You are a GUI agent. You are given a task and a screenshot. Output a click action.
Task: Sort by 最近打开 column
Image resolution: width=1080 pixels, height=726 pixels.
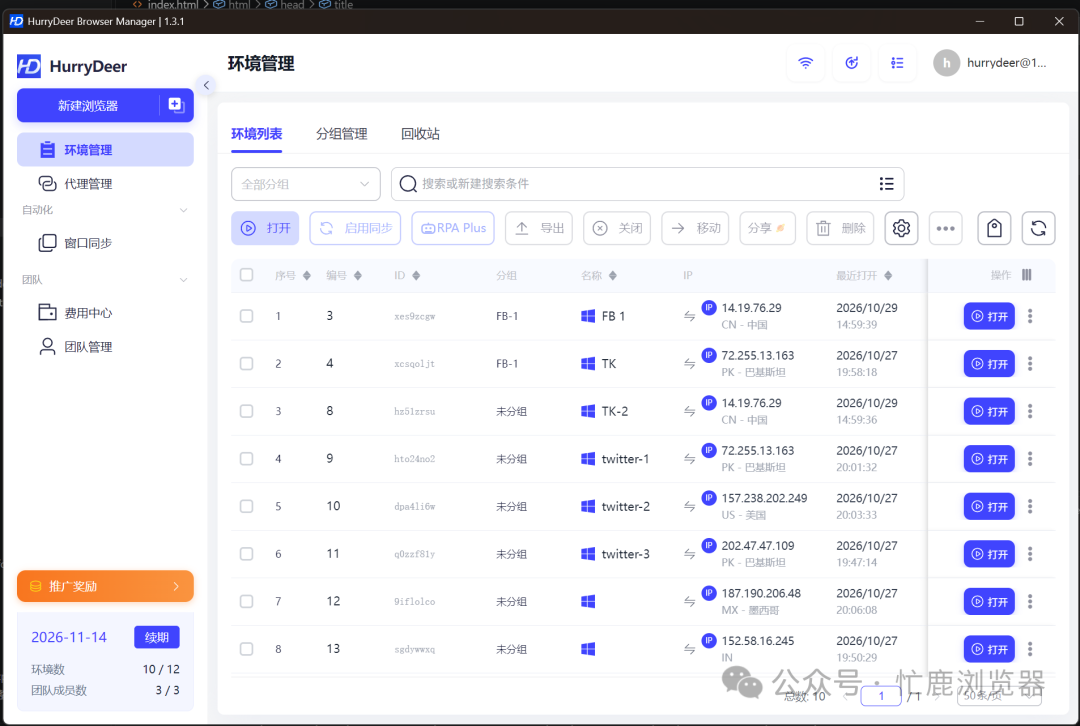[888, 276]
